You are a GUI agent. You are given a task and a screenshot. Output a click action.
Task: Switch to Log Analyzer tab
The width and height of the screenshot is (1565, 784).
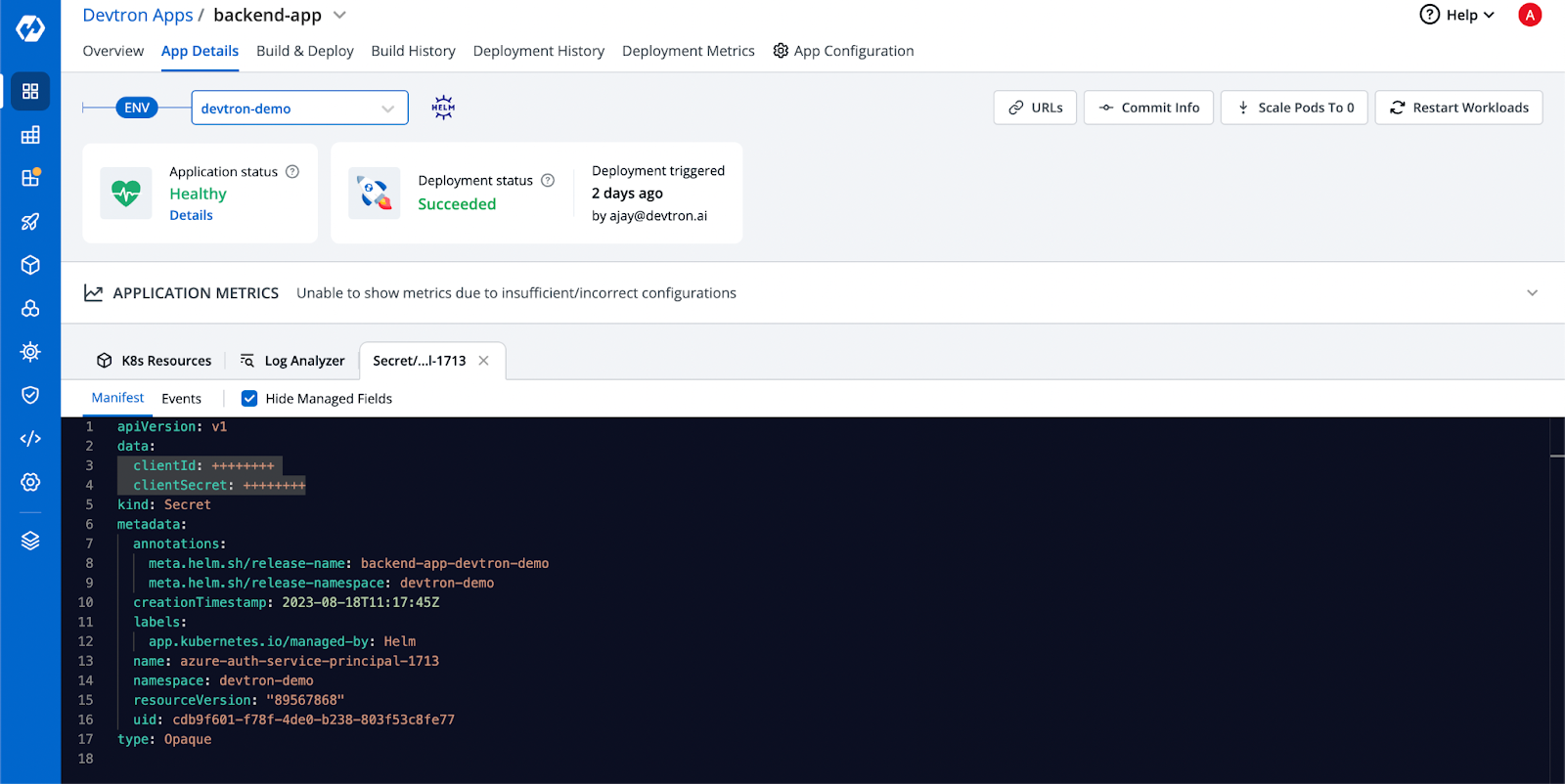(x=292, y=361)
